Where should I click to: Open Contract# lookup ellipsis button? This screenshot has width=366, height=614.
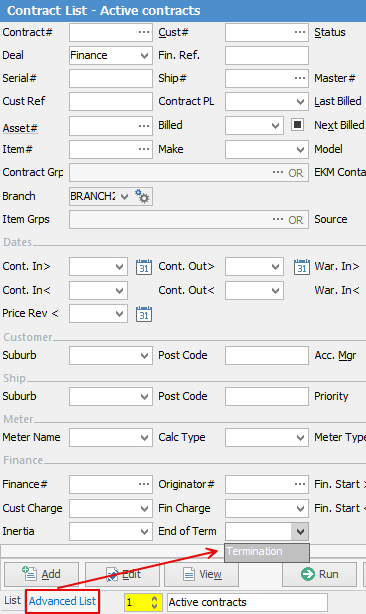pyautogui.click(x=144, y=32)
